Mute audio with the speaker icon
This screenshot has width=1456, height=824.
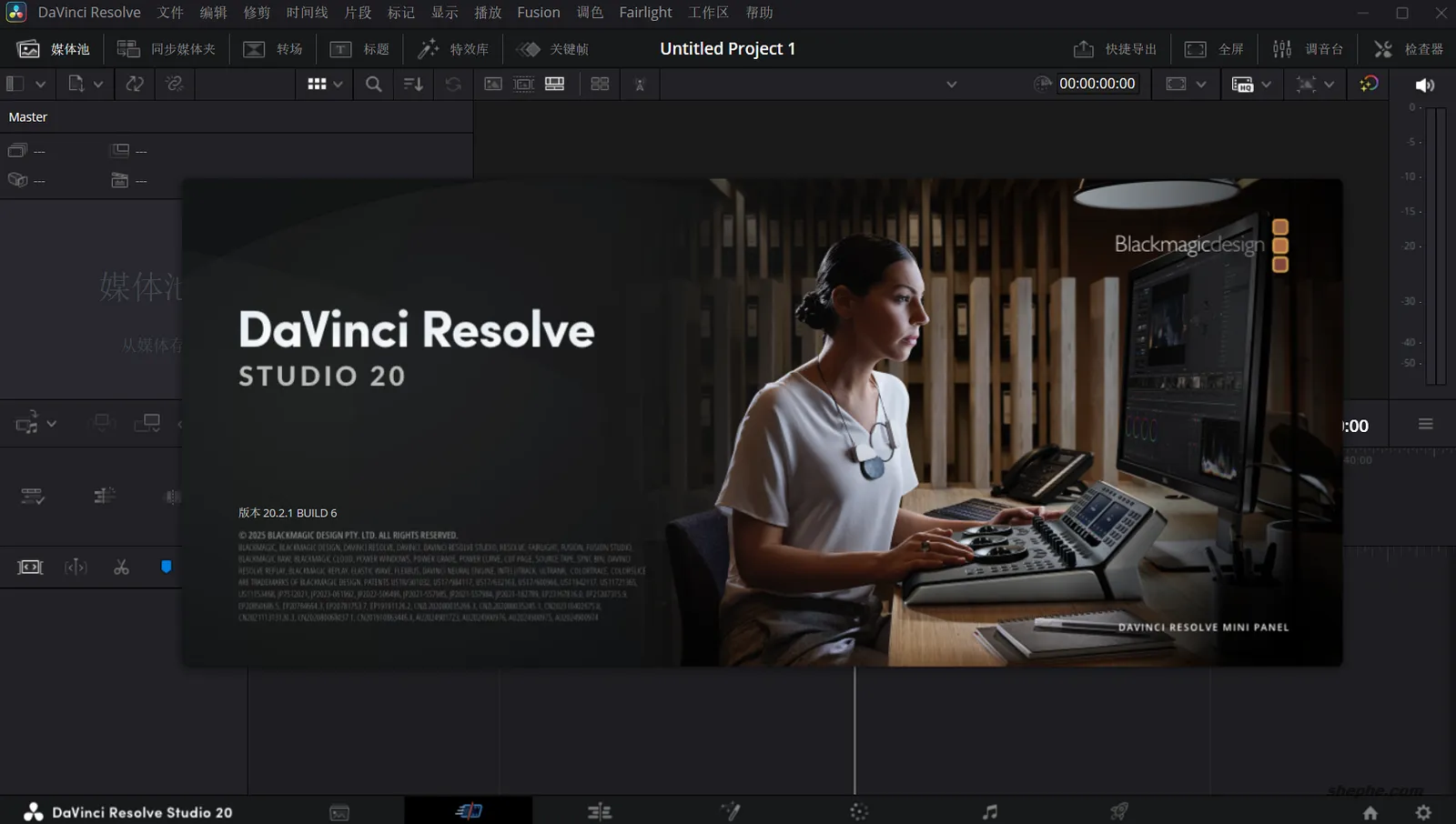[x=1424, y=85]
